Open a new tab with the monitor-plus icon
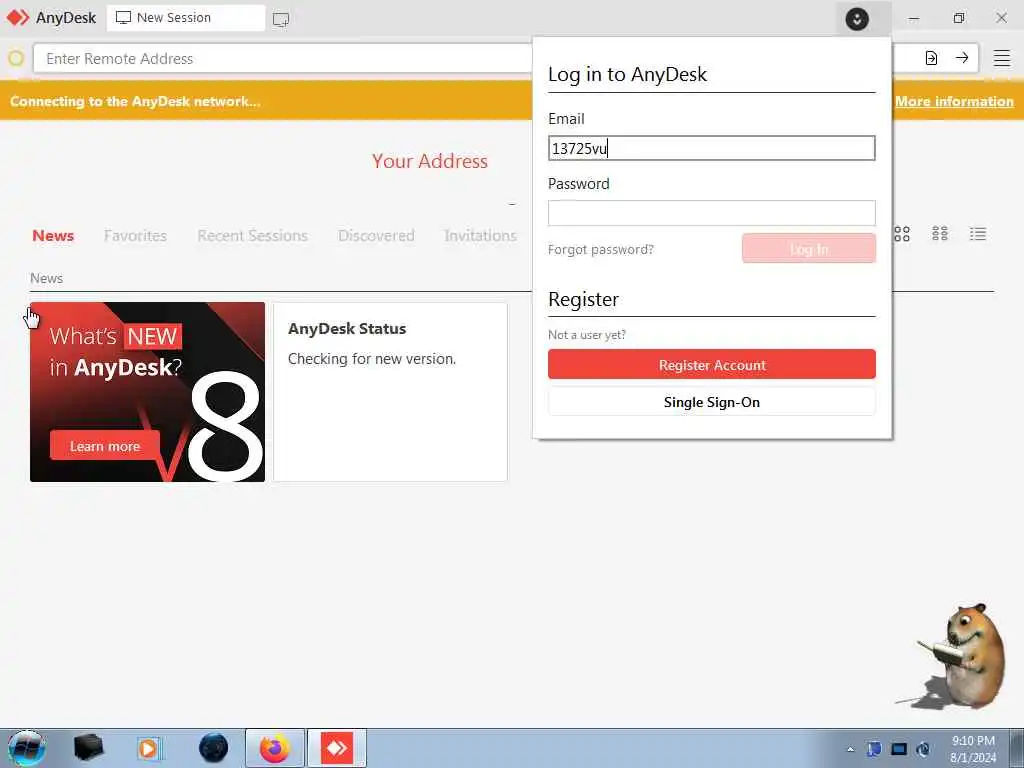 [281, 20]
